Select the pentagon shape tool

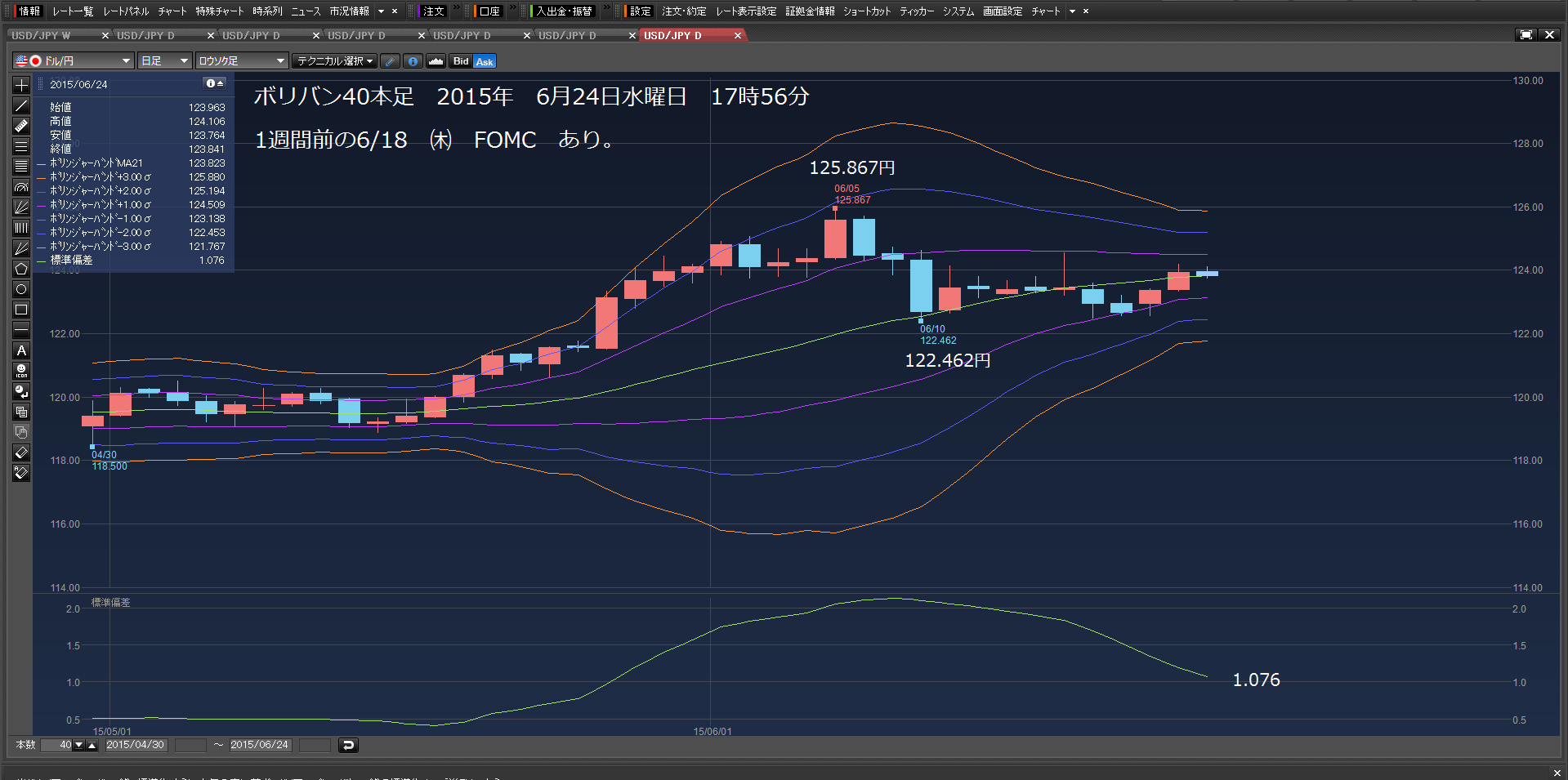click(21, 269)
